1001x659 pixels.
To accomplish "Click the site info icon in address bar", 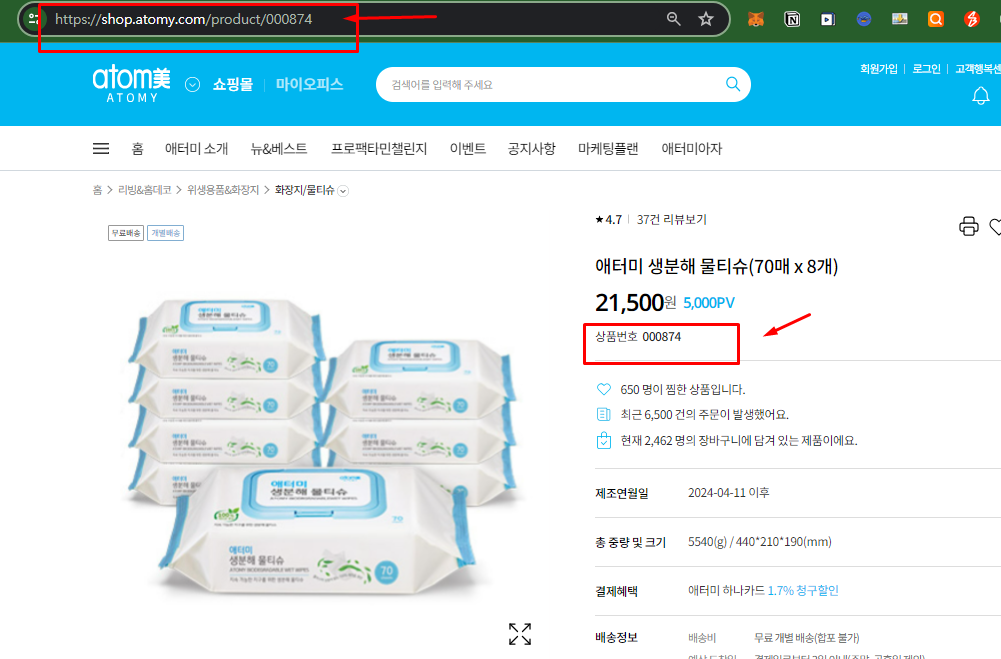I will (33, 19).
